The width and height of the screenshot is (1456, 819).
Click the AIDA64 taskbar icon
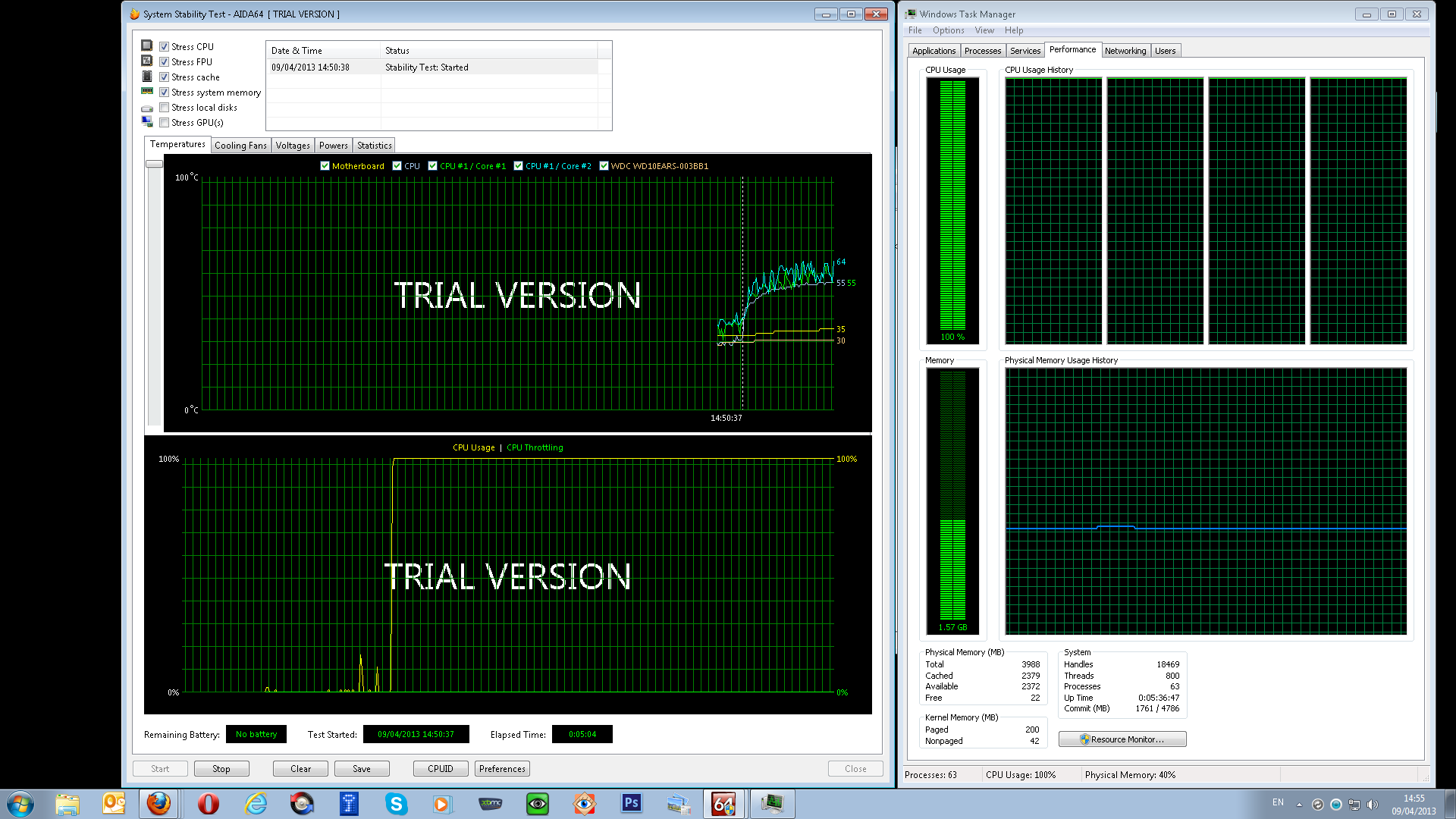coord(723,803)
